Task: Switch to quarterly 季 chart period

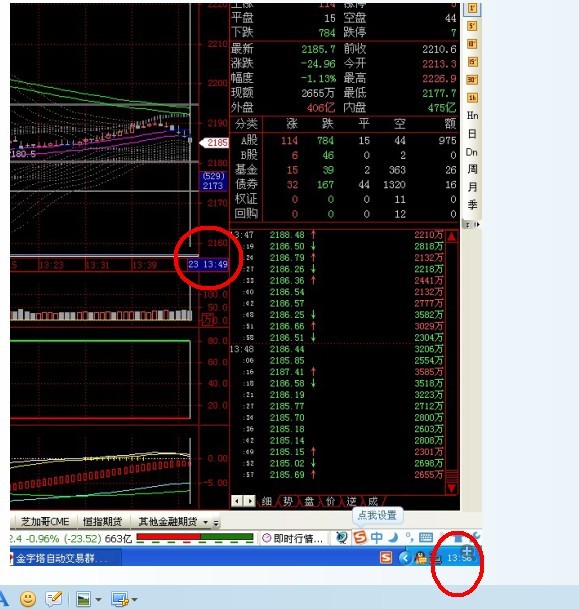Action: coord(472,205)
